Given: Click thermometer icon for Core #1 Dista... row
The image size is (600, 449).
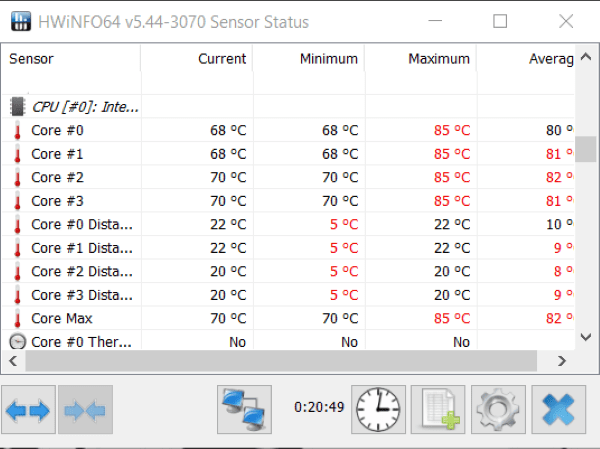Looking at the screenshot, I should point(17,248).
